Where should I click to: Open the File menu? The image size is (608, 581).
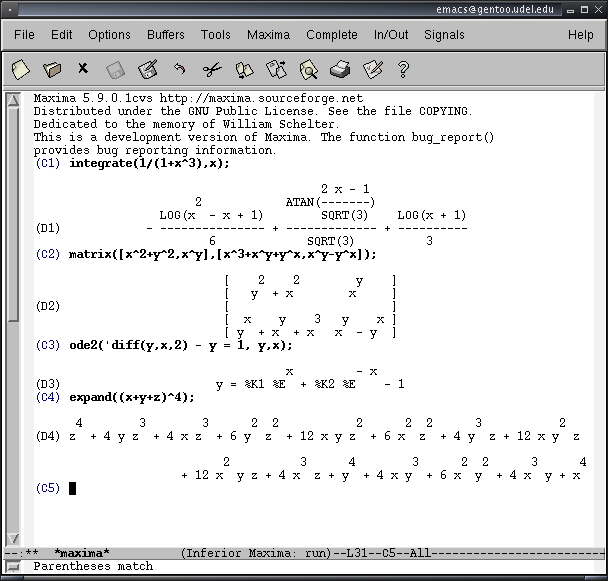point(24,35)
